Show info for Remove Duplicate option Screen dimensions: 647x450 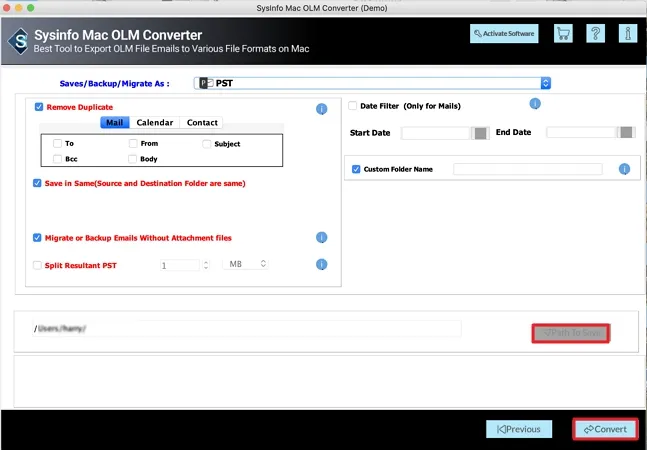(x=321, y=109)
